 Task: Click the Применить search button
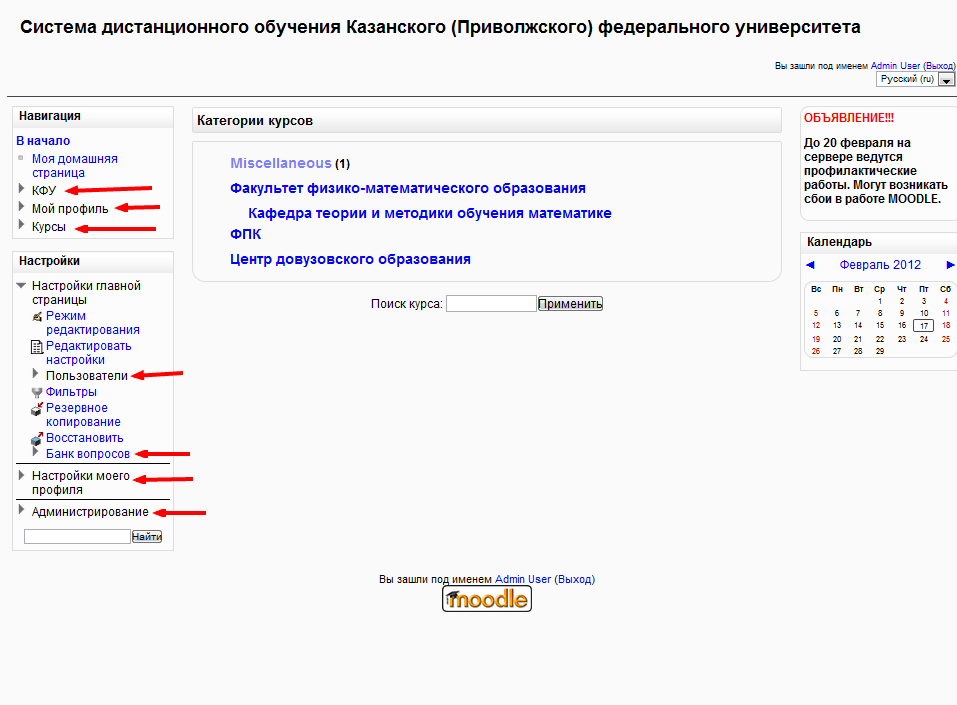[570, 303]
